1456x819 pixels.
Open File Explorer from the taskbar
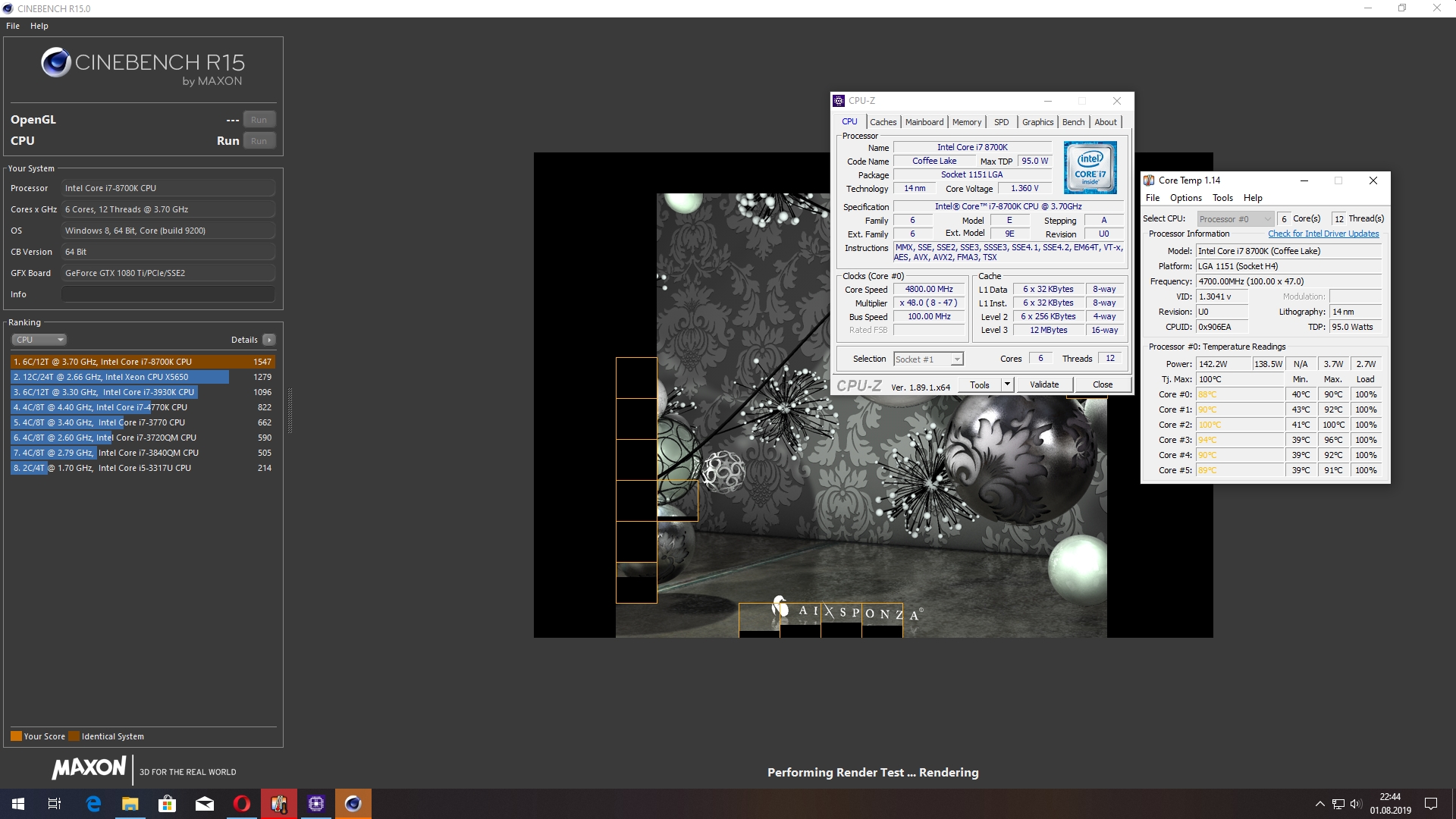pyautogui.click(x=130, y=804)
